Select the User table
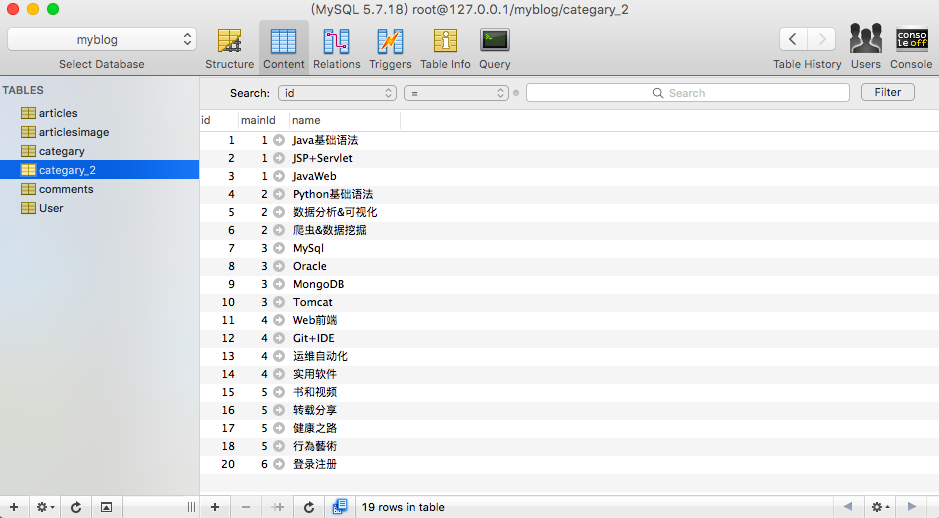Viewport: 939px width, 518px height. click(99, 208)
